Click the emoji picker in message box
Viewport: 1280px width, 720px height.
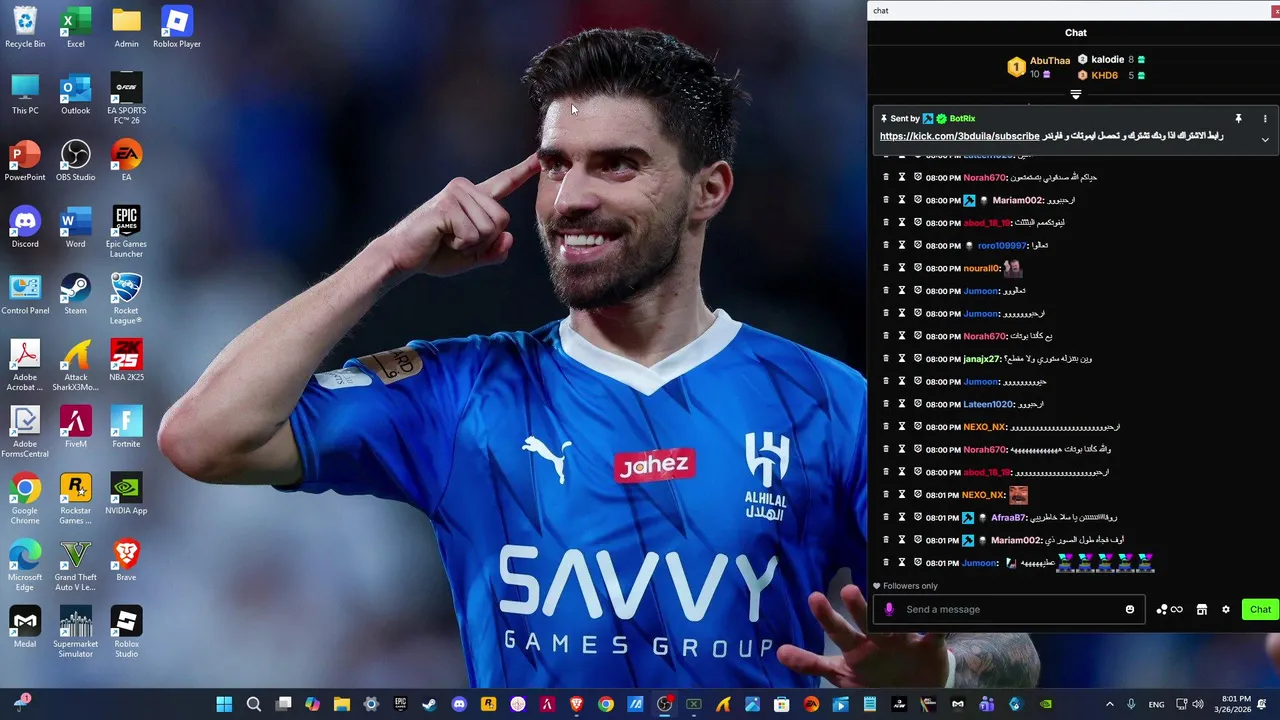tap(1130, 609)
